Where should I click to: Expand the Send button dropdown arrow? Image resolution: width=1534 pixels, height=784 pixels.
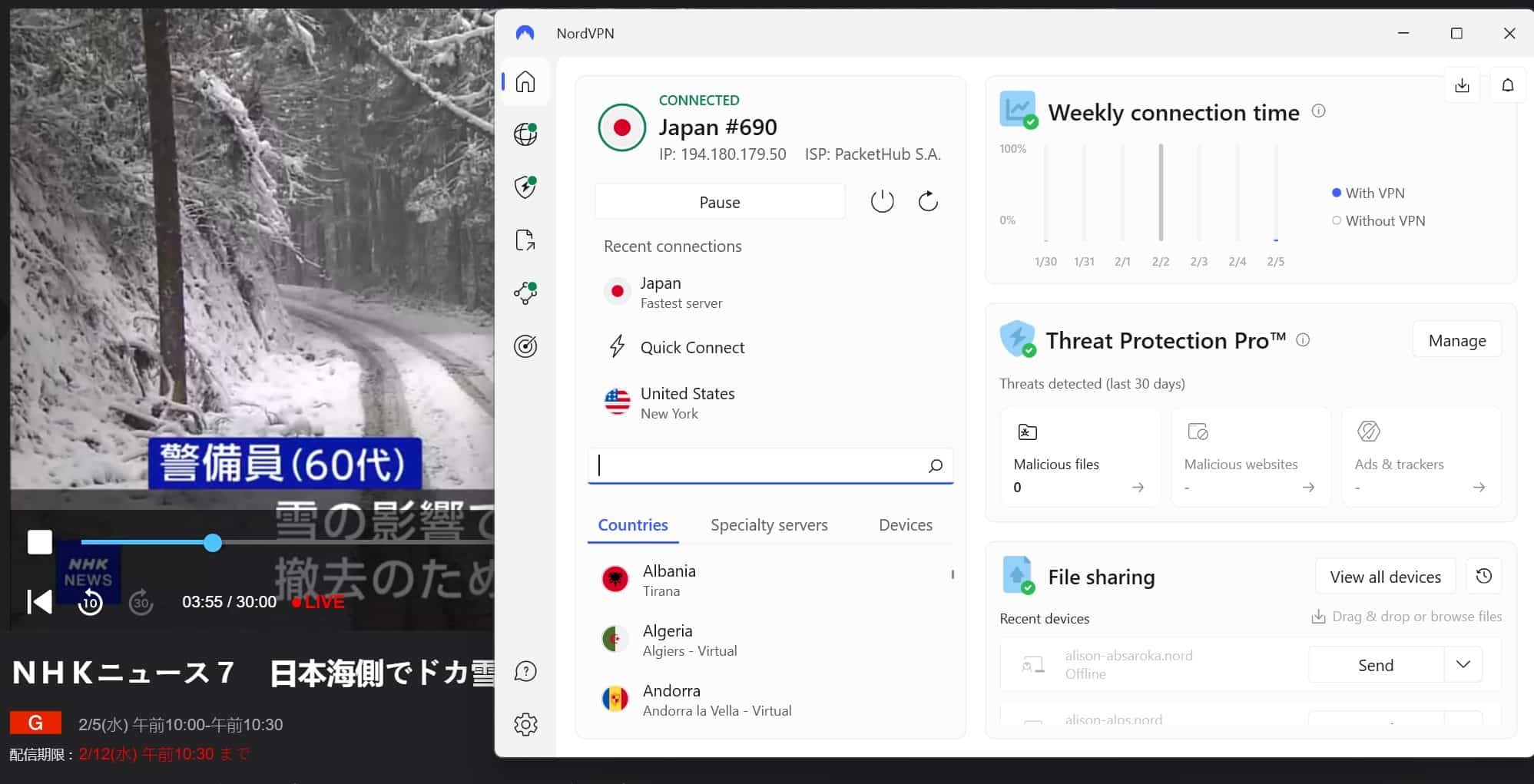click(x=1463, y=665)
